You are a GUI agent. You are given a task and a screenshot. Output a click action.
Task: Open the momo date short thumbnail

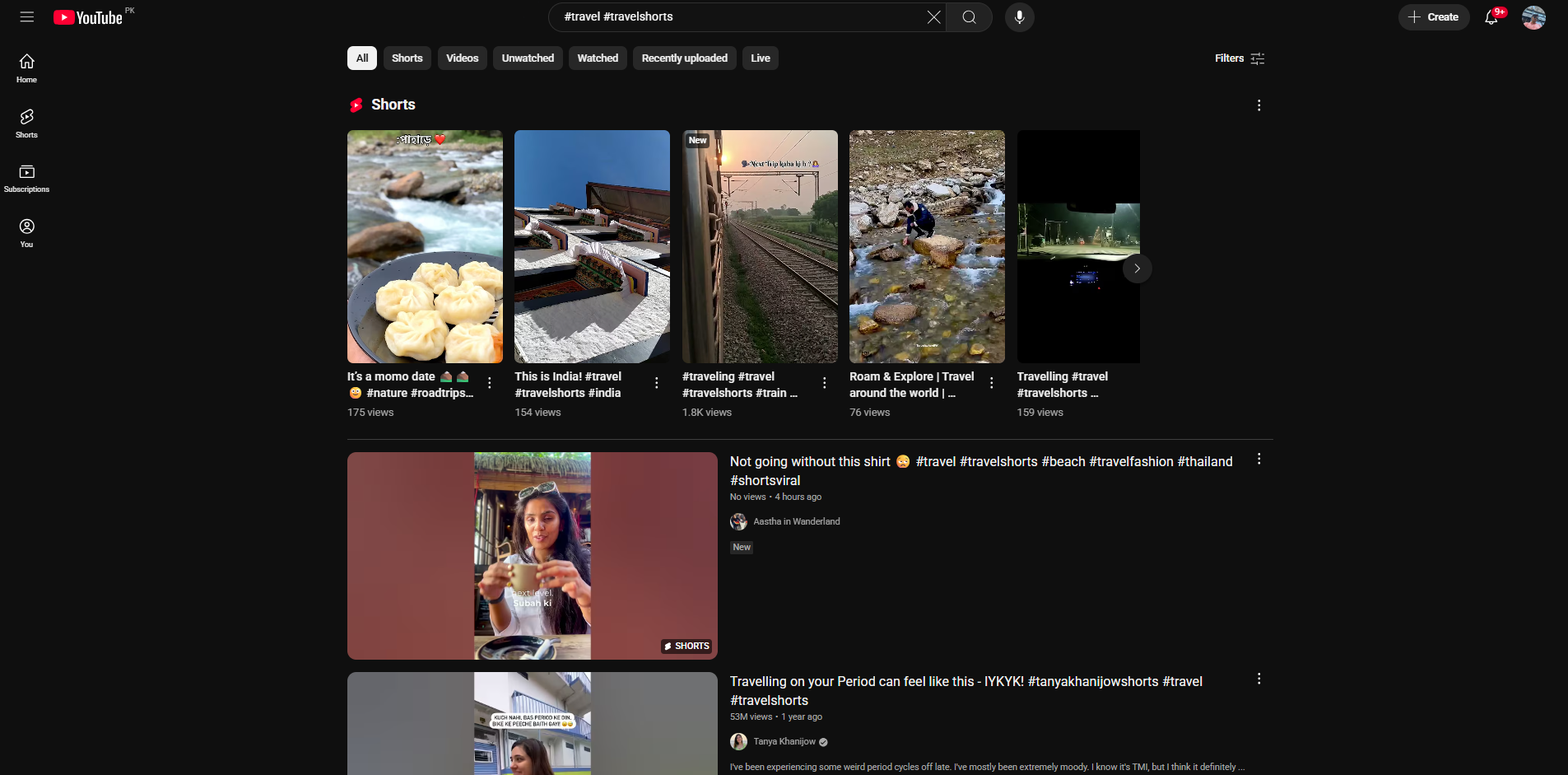[x=425, y=246]
